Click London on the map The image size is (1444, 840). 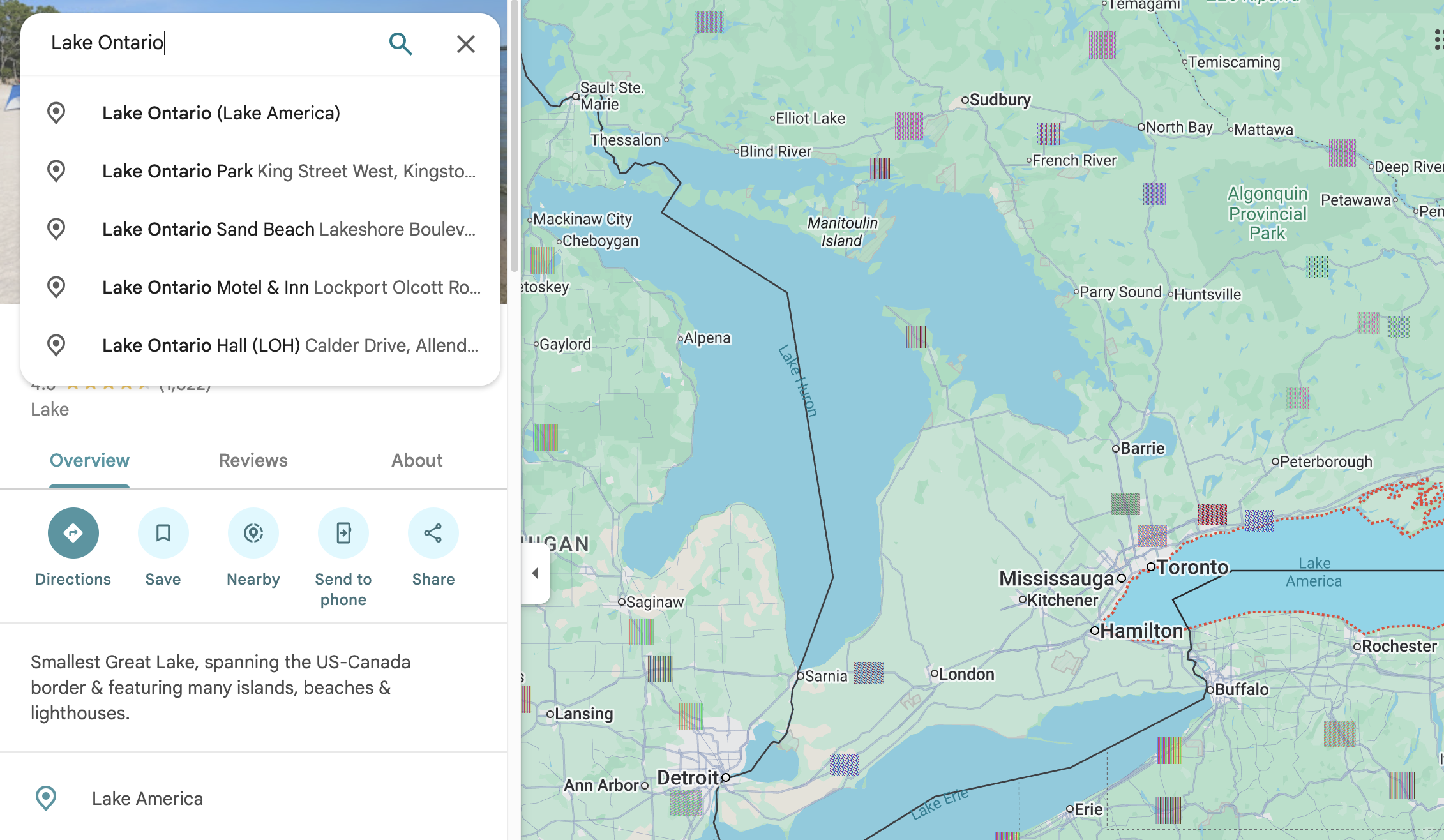(x=966, y=674)
